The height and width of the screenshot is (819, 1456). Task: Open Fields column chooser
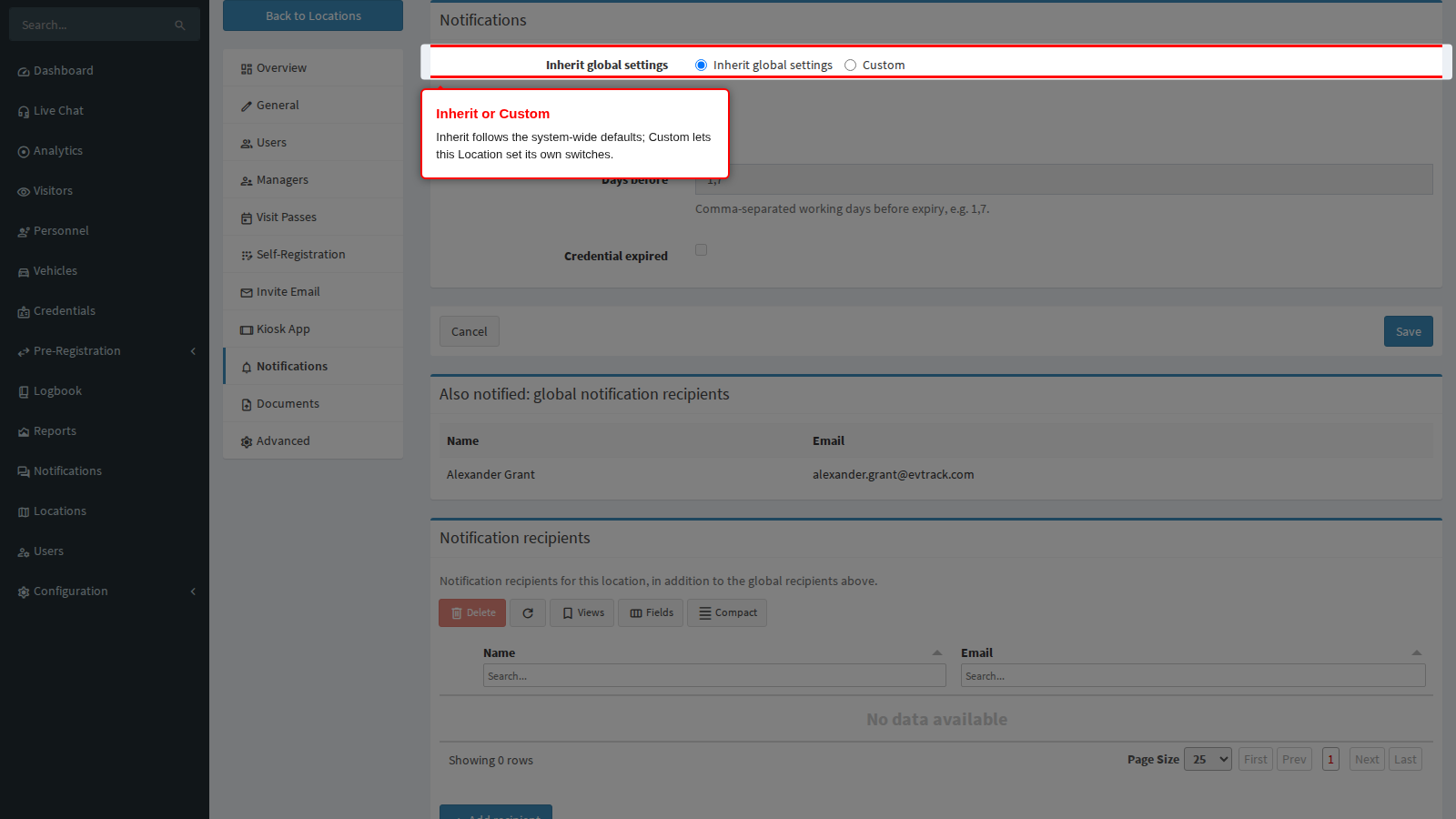point(652,613)
